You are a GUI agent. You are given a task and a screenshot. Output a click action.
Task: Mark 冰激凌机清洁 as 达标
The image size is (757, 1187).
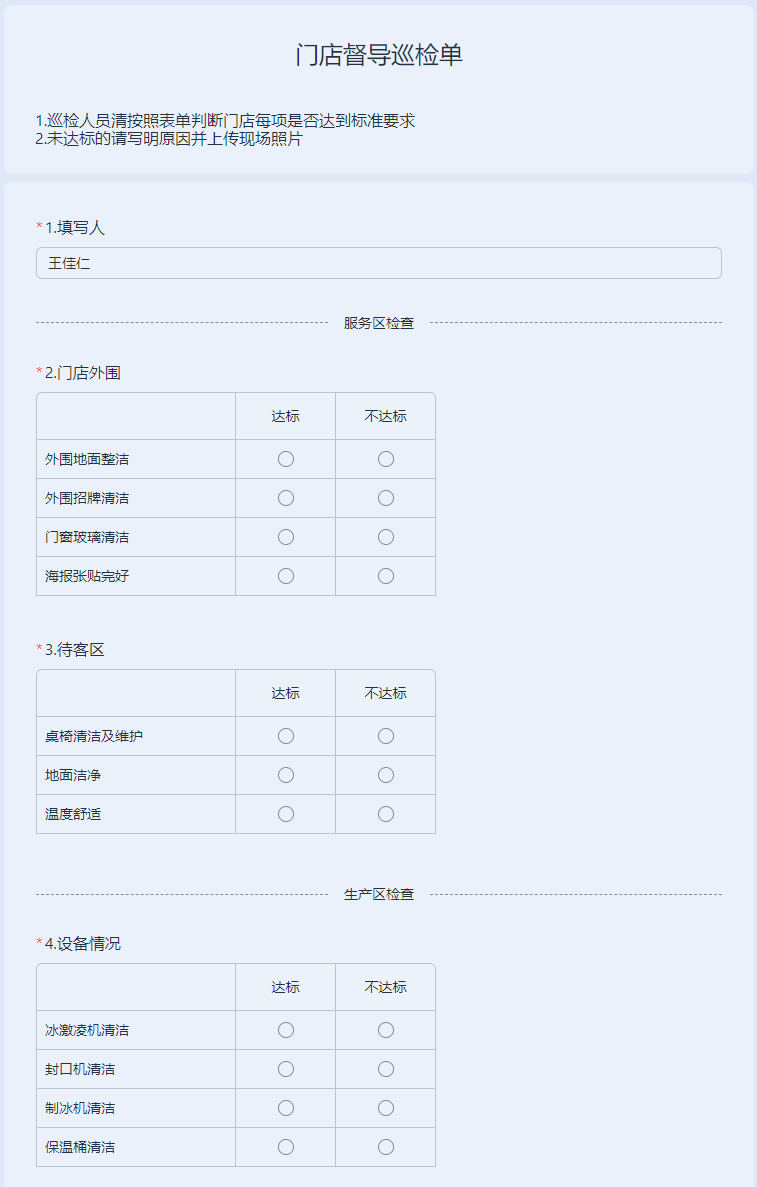click(285, 1030)
